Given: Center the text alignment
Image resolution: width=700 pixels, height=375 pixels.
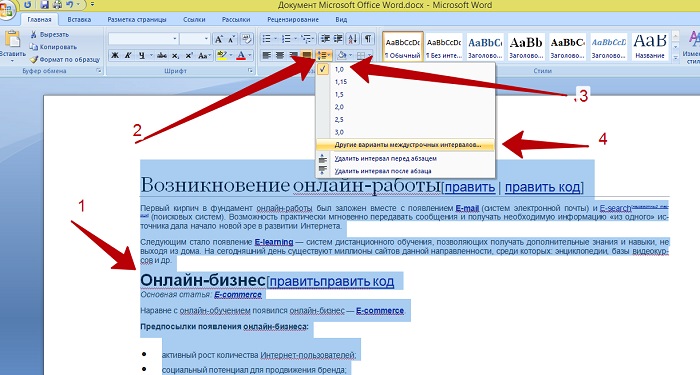Looking at the screenshot, I should 280,56.
